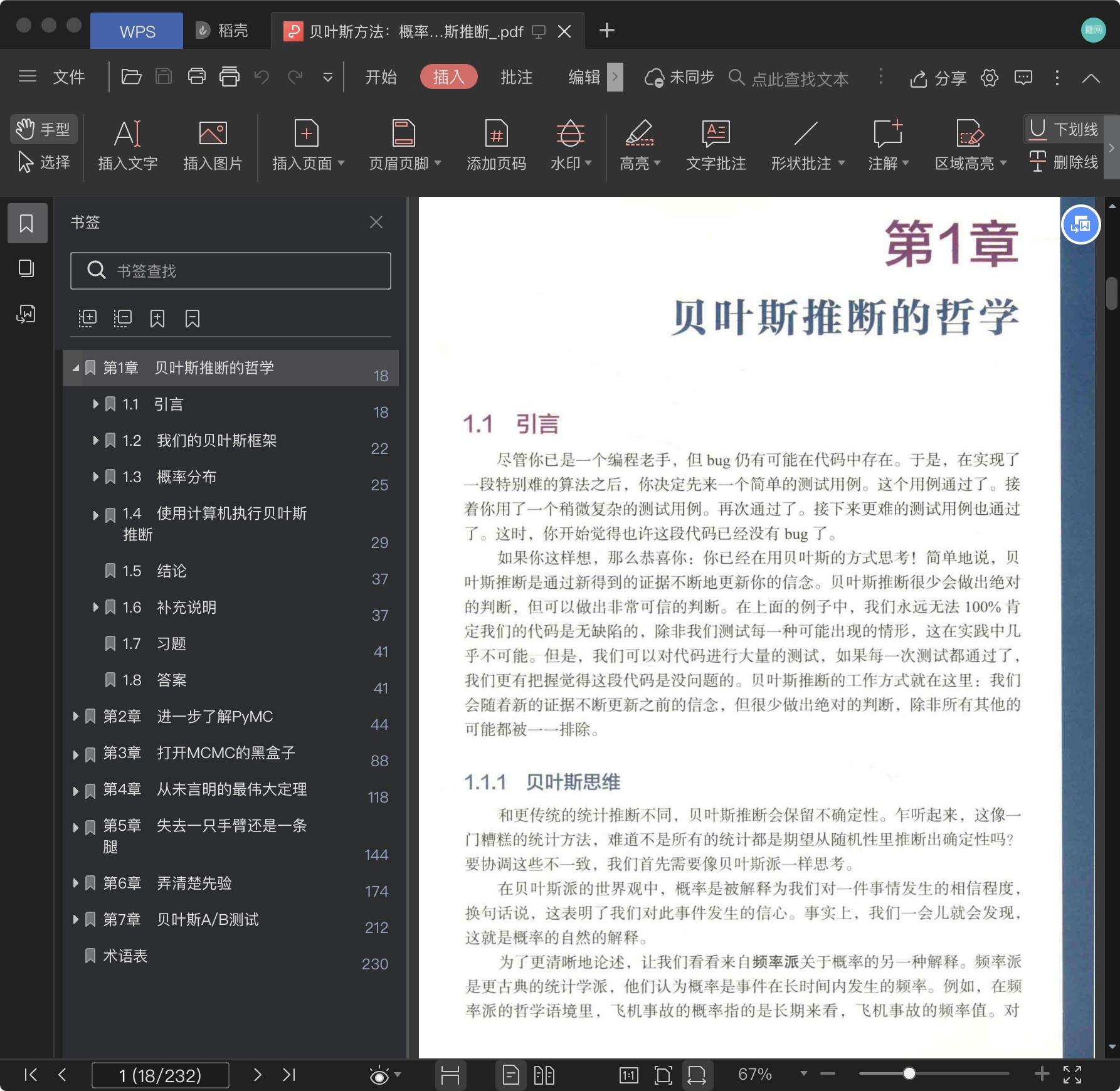Click the 下划线 underline tool
Viewport: 1120px width, 1091px height.
coord(1064,129)
